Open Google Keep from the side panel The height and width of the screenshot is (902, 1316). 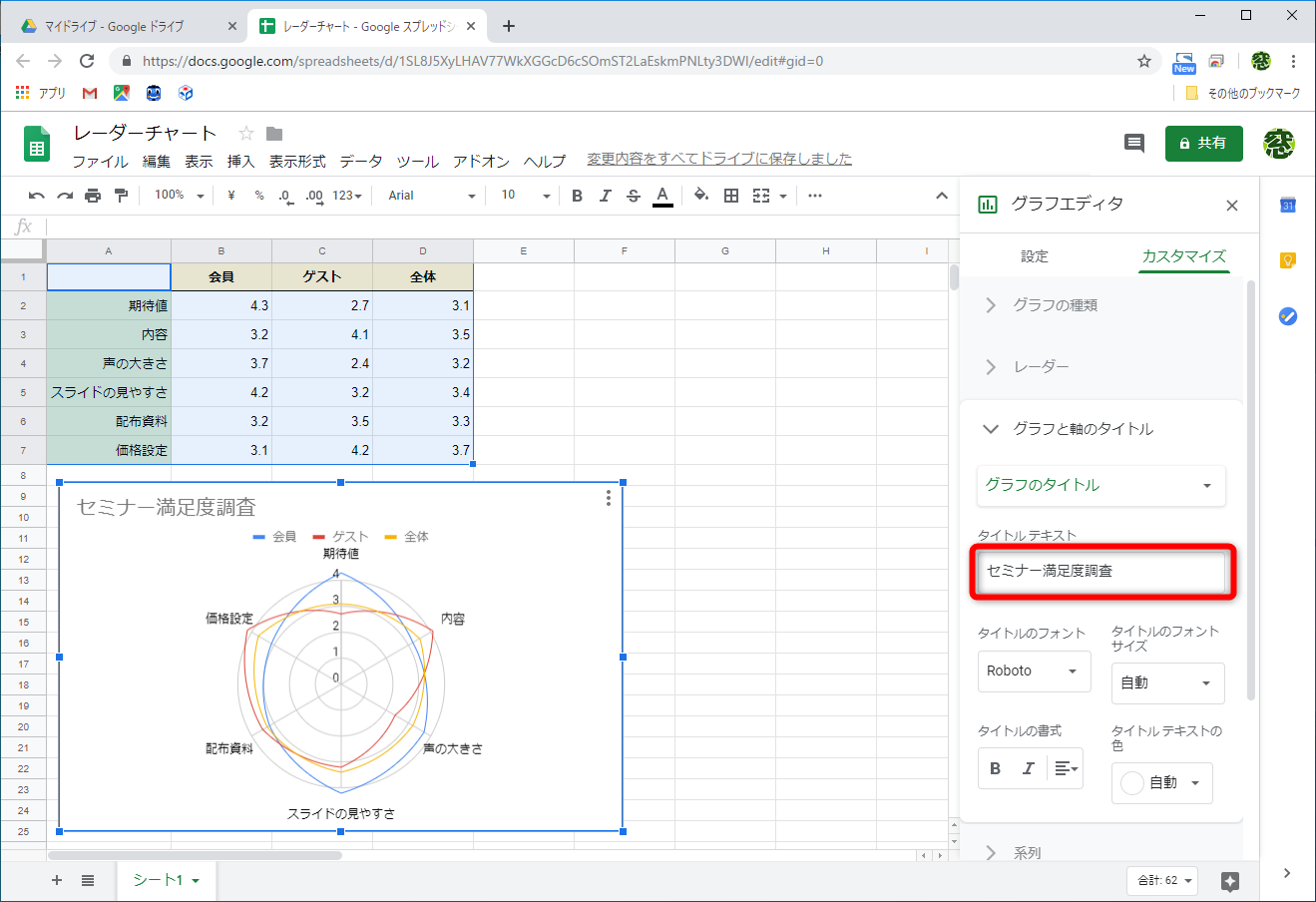pos(1288,260)
